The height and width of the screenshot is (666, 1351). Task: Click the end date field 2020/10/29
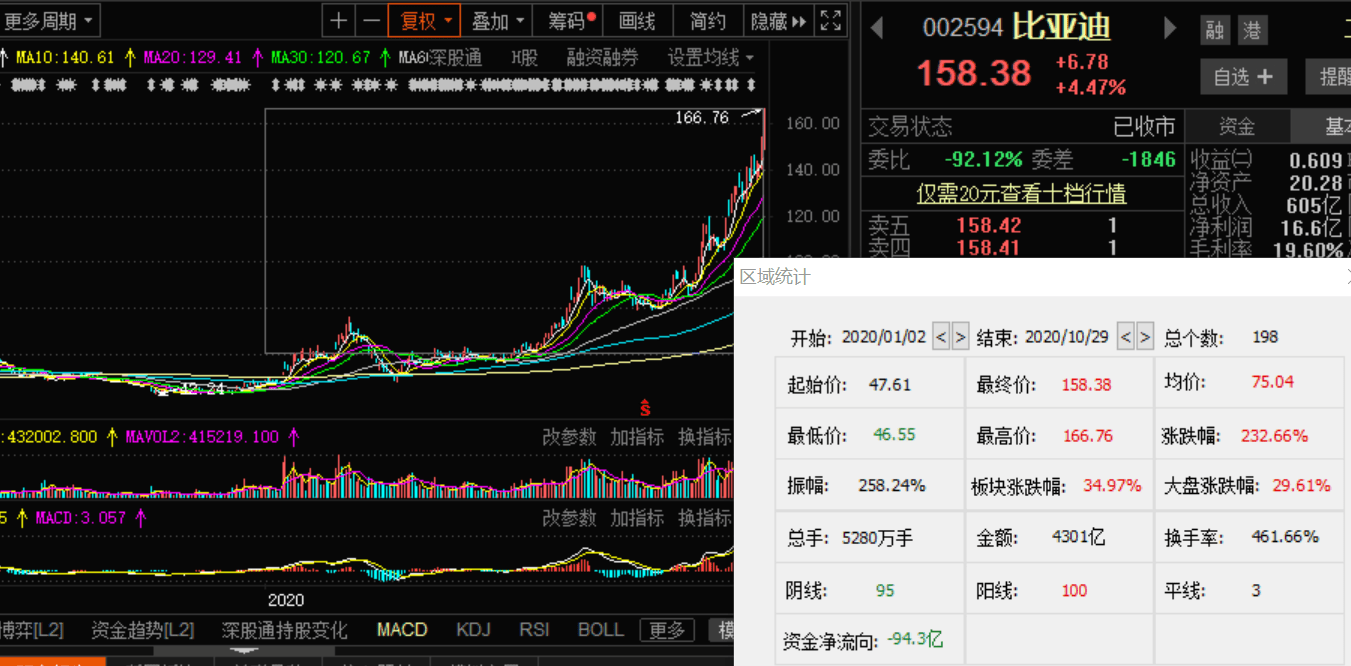[1068, 337]
